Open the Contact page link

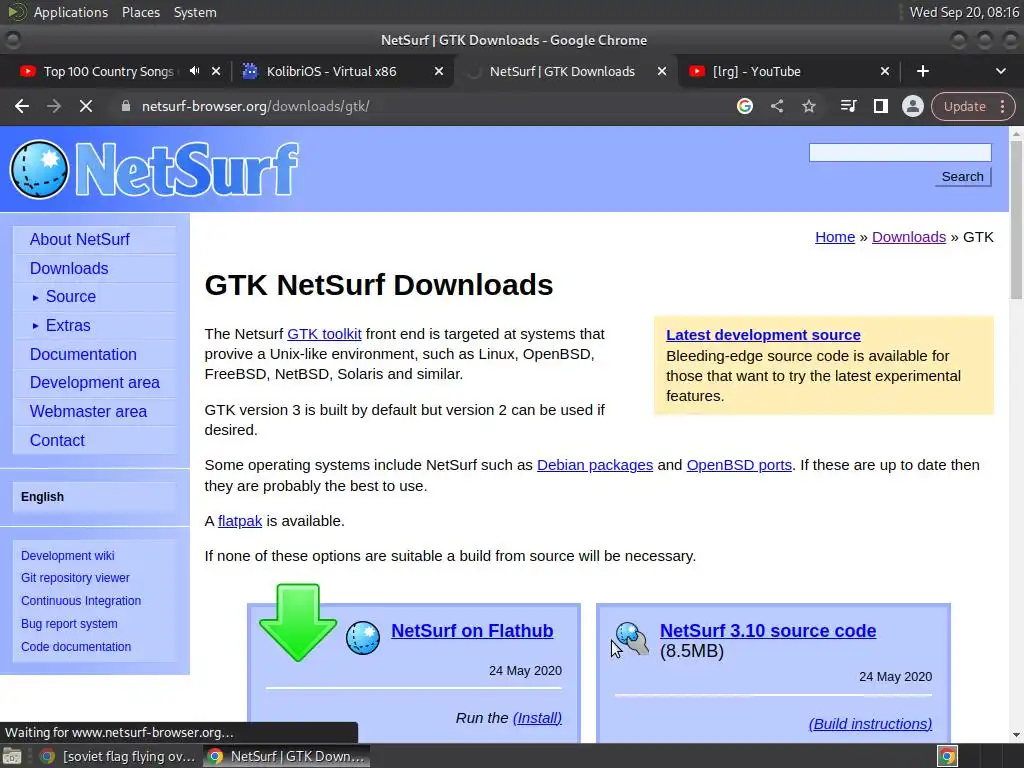57,440
